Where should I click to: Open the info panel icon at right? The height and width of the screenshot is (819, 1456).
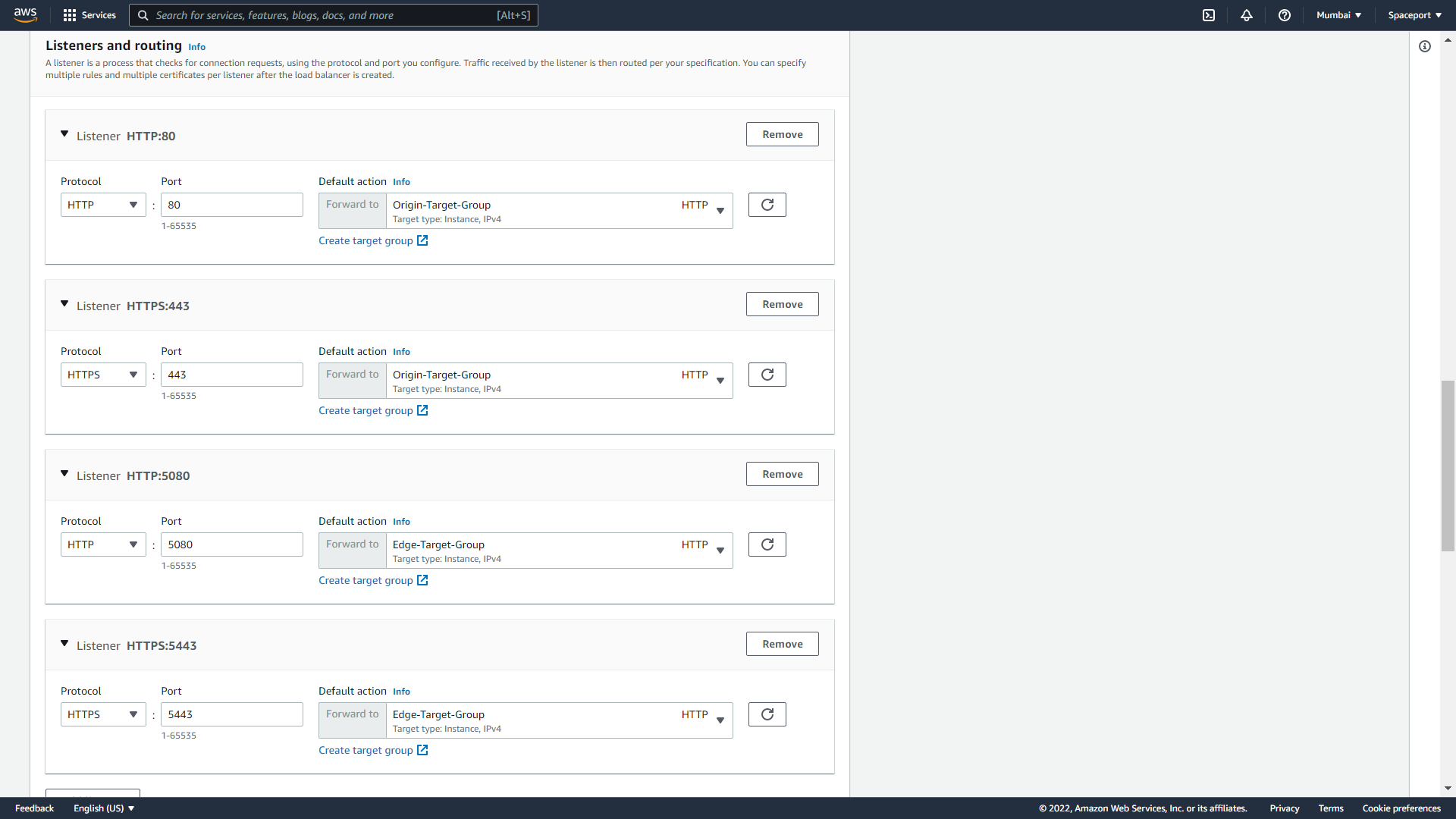coord(1425,46)
